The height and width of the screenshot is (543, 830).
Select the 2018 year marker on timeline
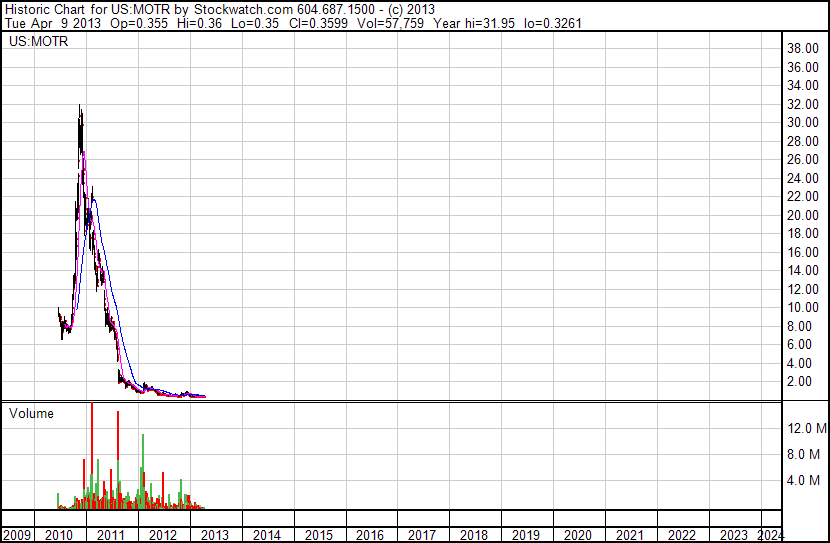tap(474, 535)
